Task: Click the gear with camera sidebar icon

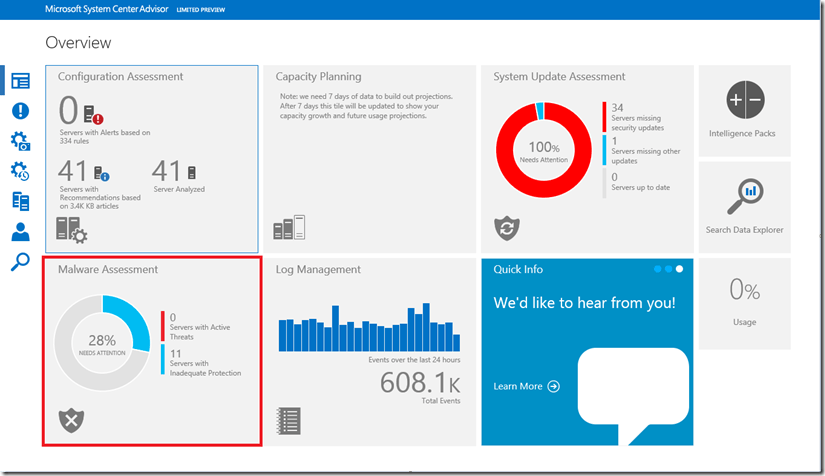Action: pos(20,141)
